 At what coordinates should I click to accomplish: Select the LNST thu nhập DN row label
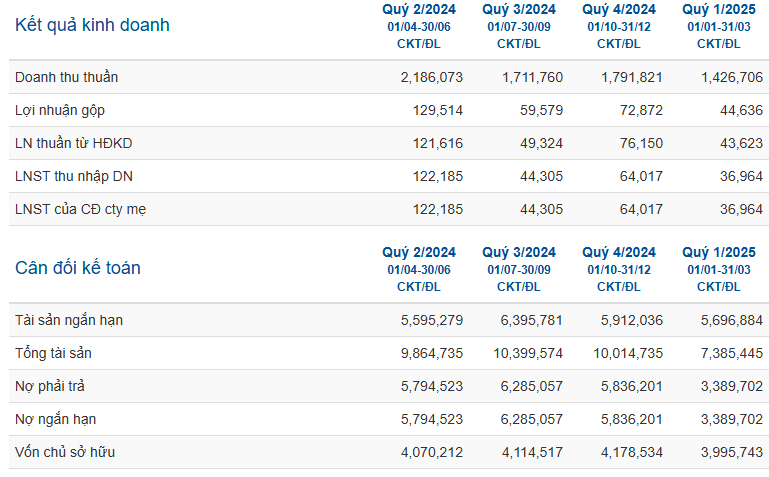73,176
